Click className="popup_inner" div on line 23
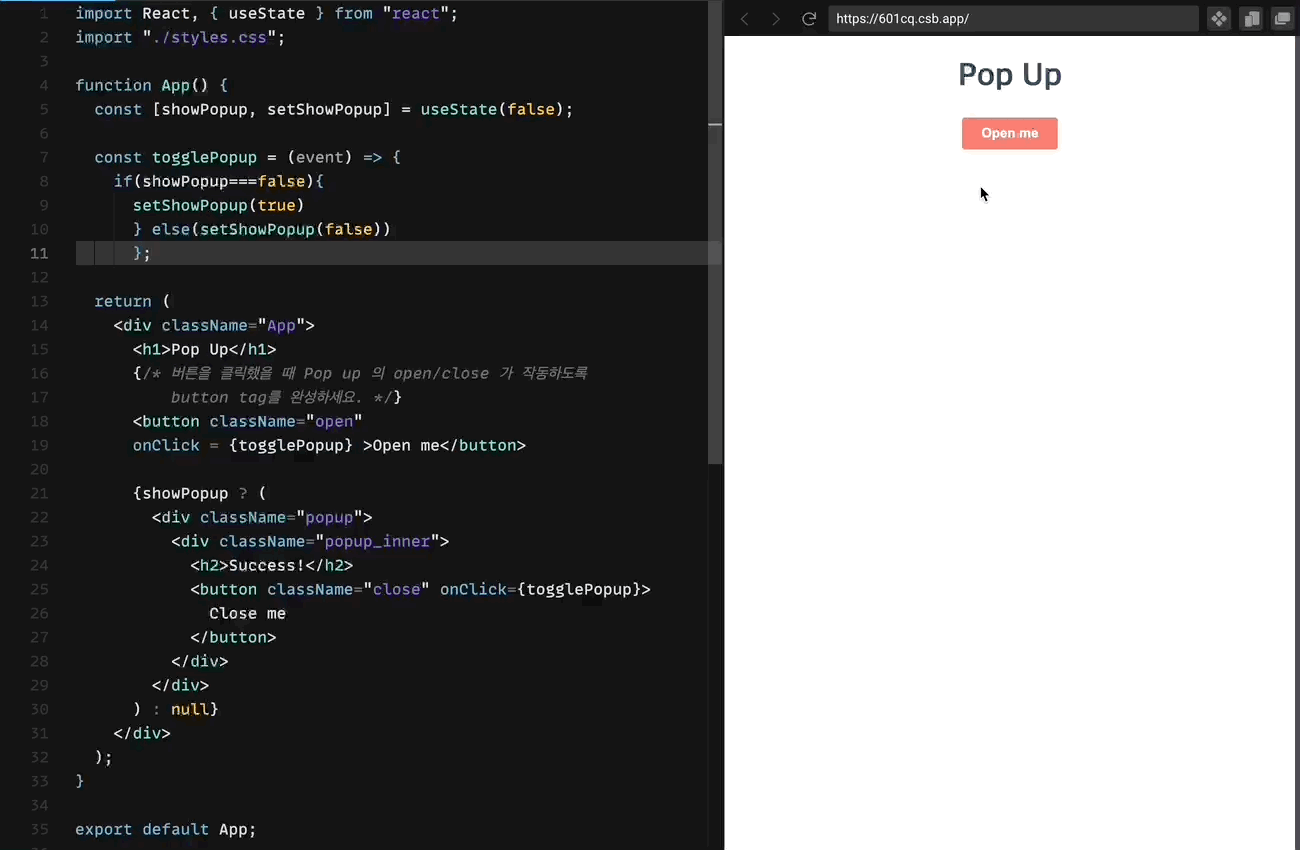 tap(310, 541)
